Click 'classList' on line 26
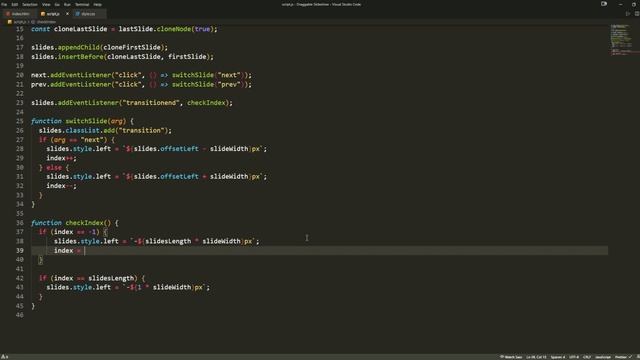Screen dimensions: 640x360 [x=82, y=131]
